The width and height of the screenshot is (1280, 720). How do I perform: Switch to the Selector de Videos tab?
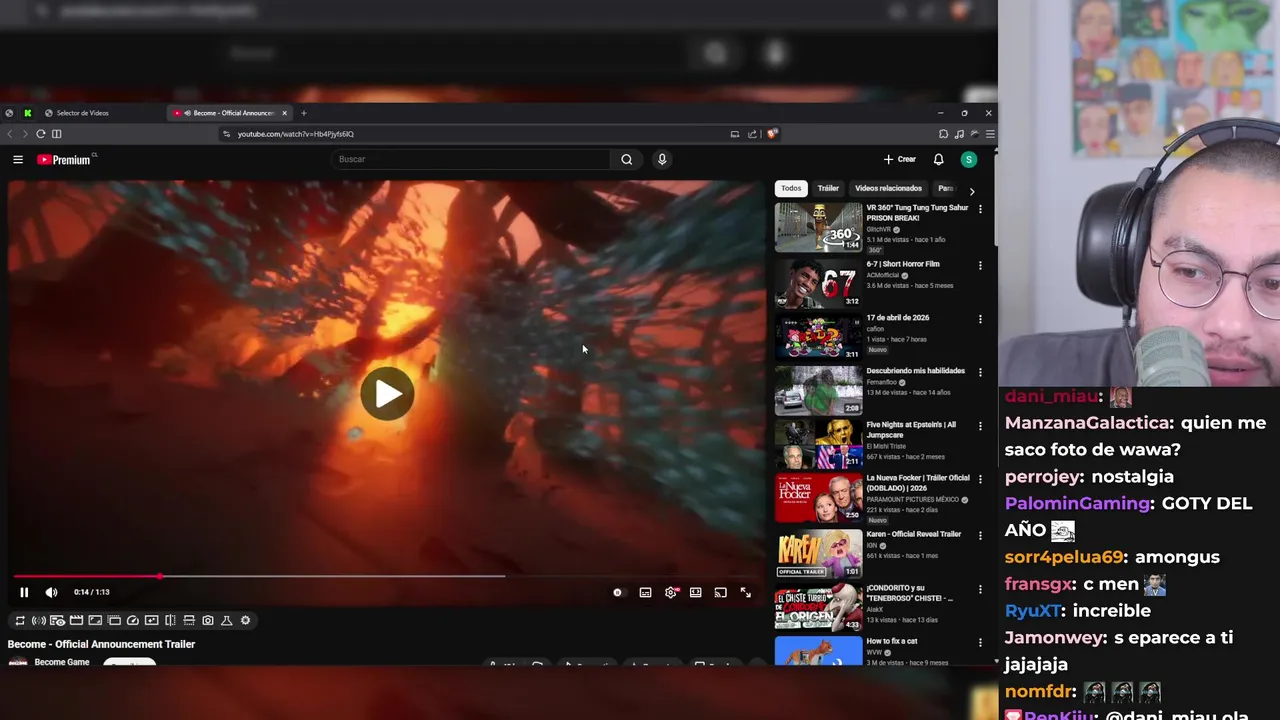click(82, 113)
